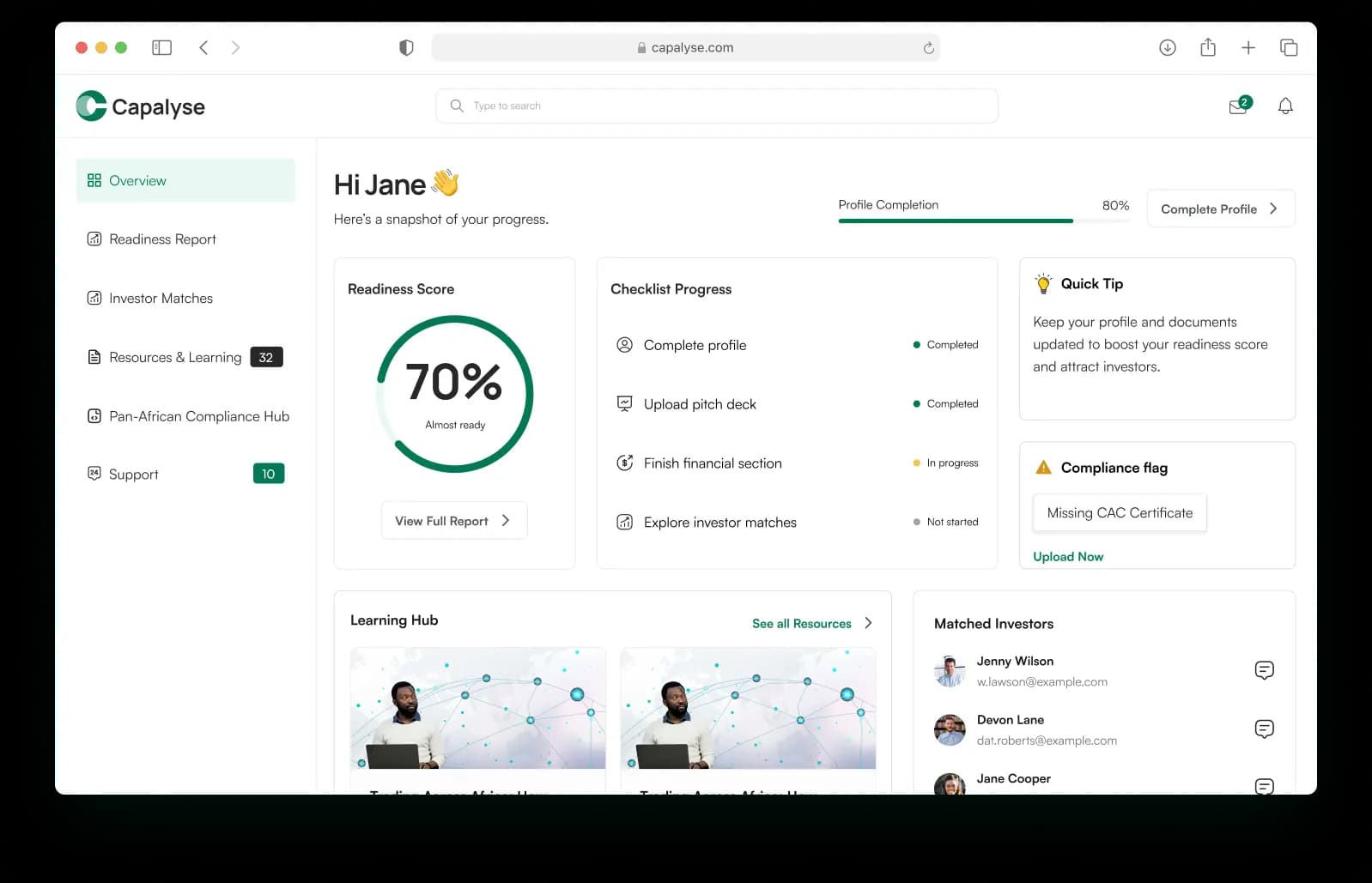Click the Not started status label
The image size is (1372, 883).
(x=952, y=523)
